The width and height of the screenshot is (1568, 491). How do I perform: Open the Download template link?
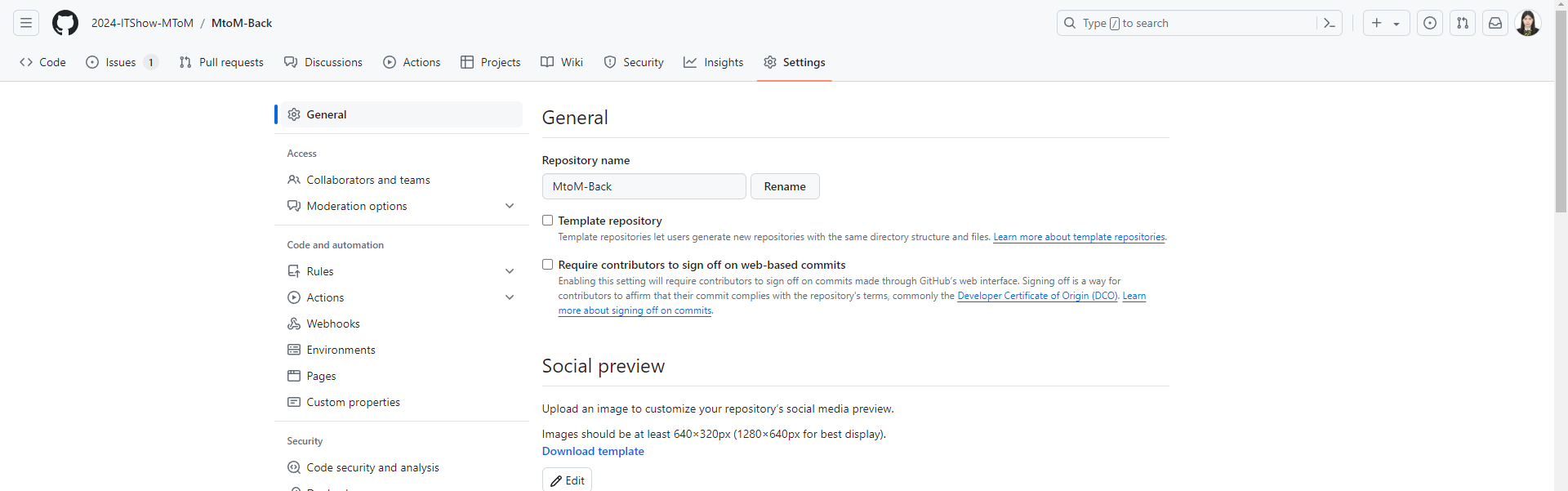click(593, 451)
